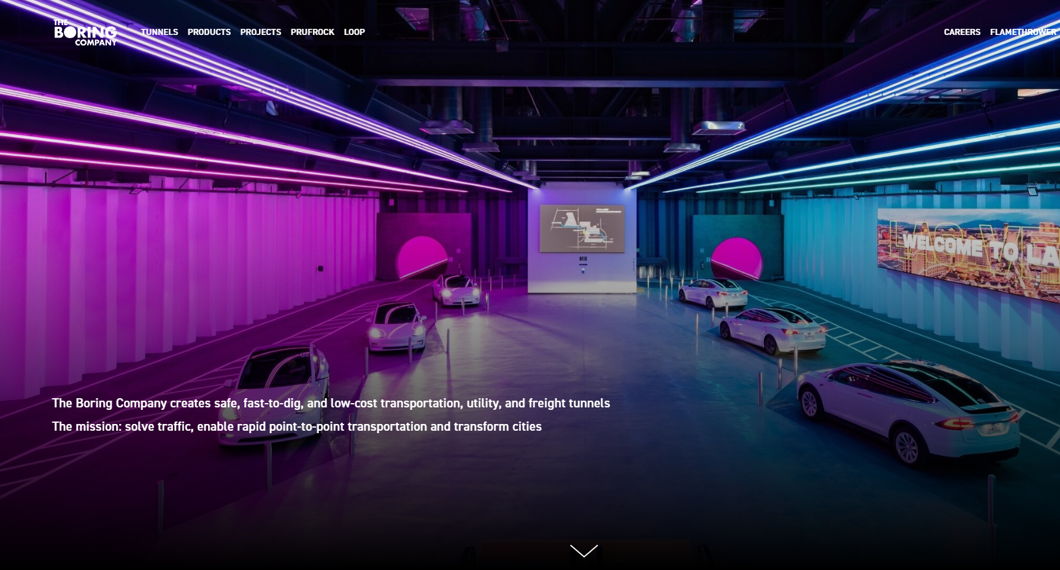
Task: Open the Tunnels menu item
Action: [160, 32]
